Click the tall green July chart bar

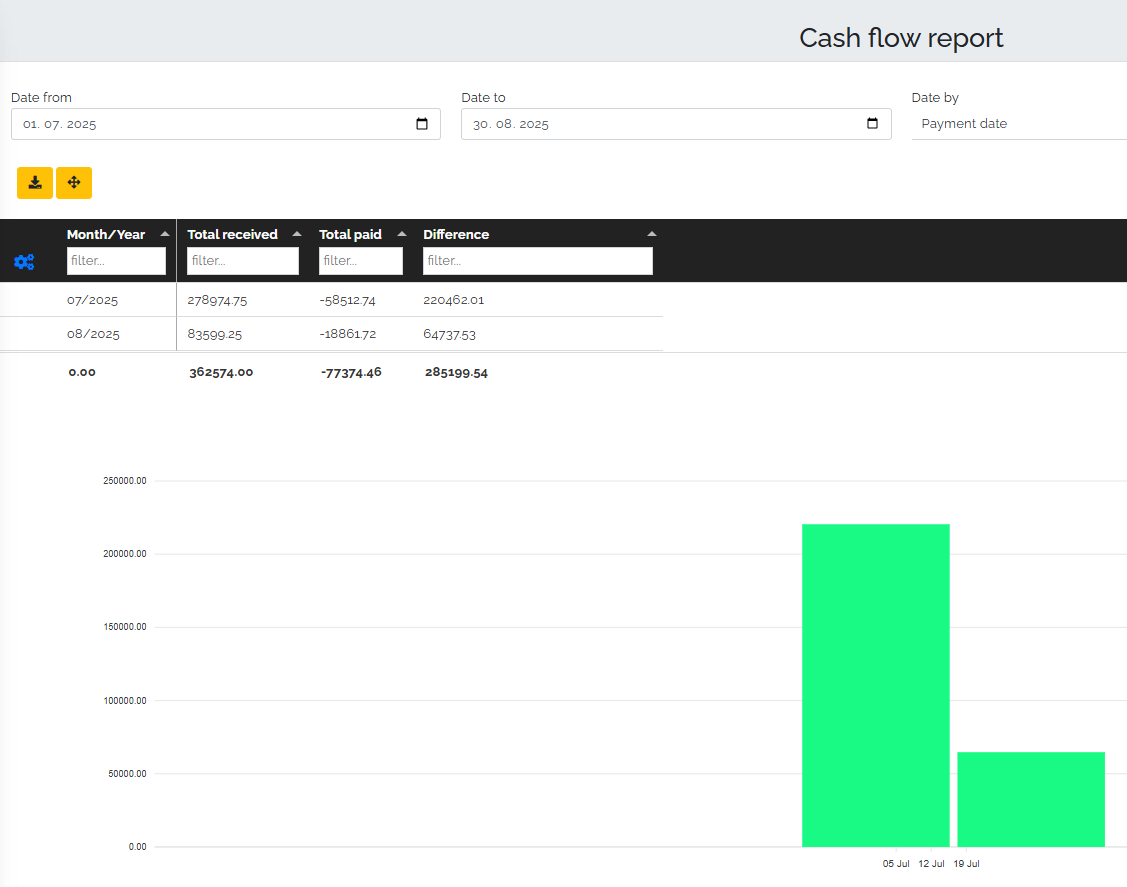[x=876, y=685]
